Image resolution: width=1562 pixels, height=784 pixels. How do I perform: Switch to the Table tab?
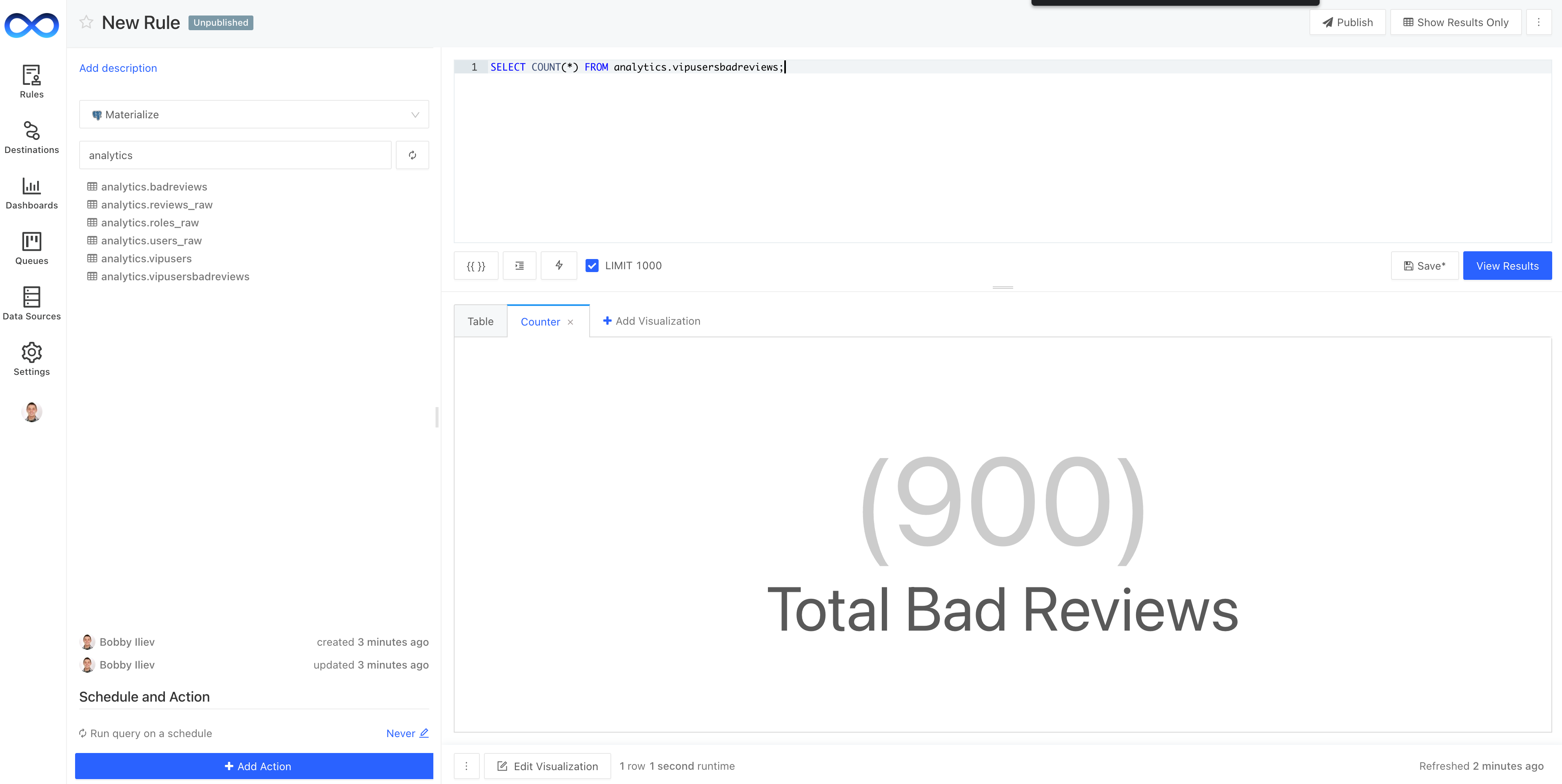(480, 321)
